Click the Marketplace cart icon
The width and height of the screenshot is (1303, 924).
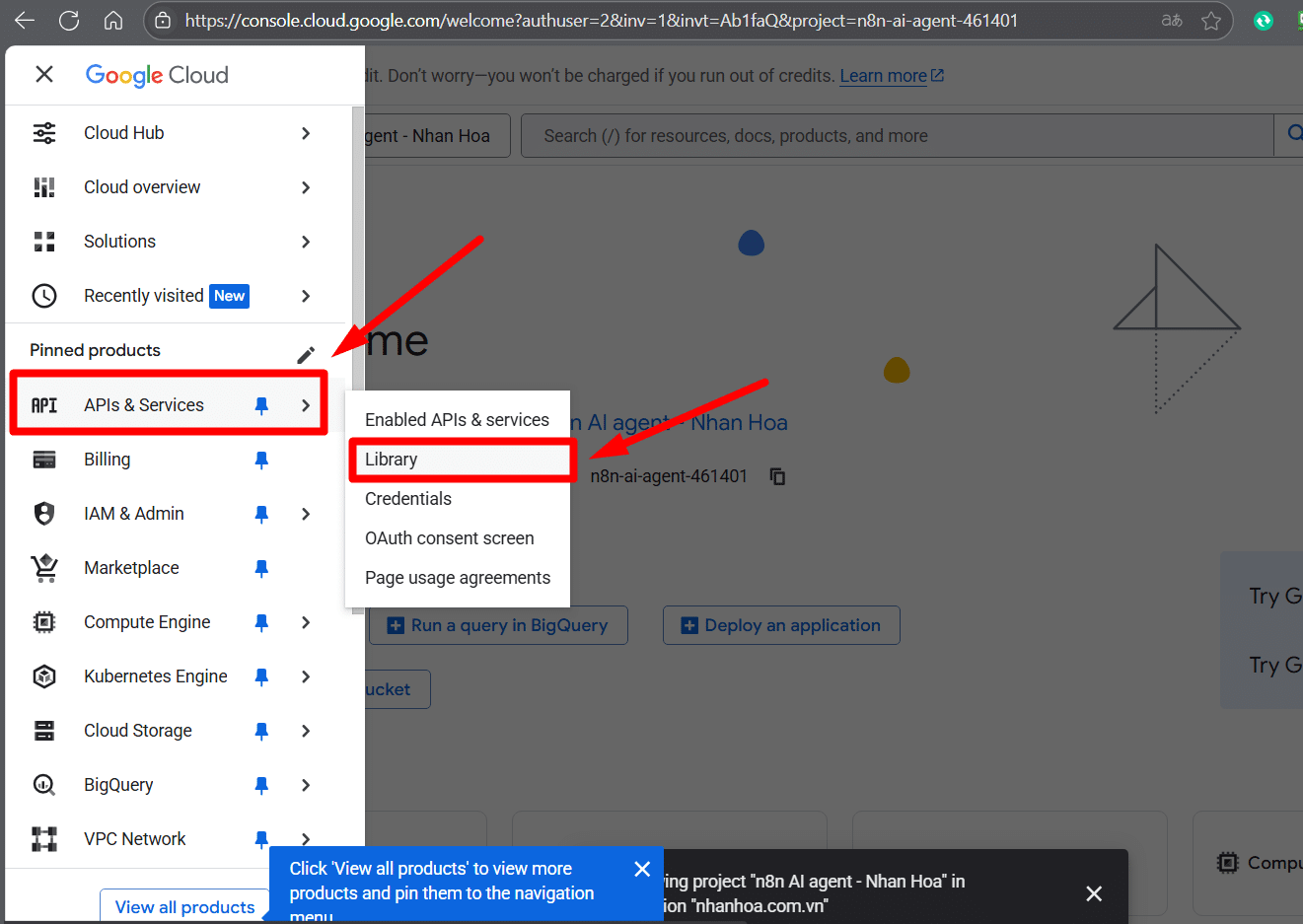pos(44,567)
